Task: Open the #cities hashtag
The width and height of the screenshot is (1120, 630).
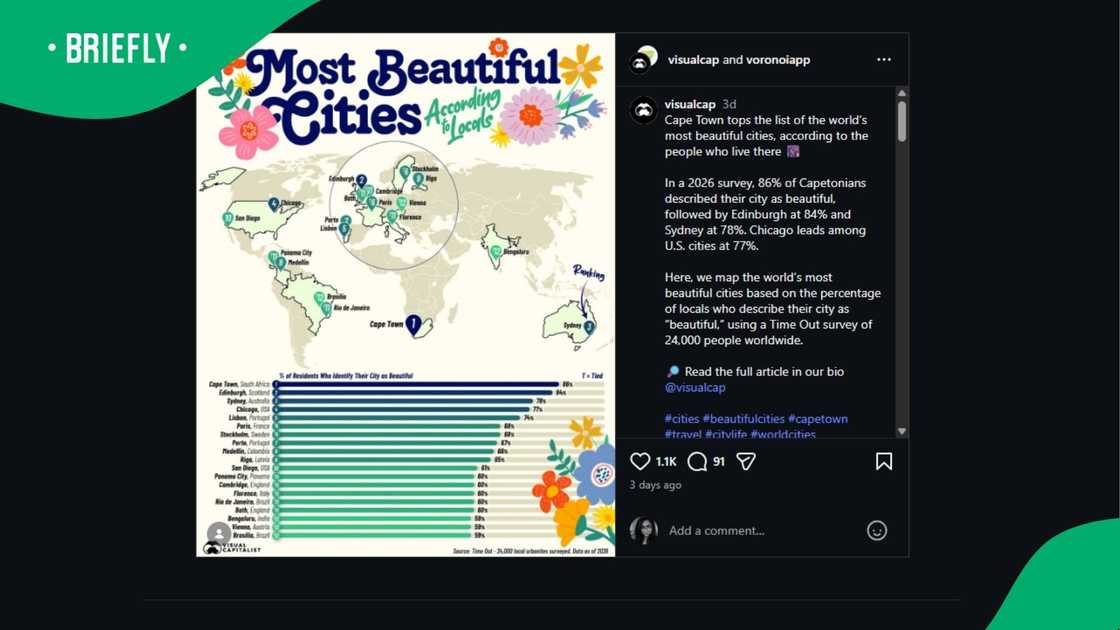Action: pos(681,419)
